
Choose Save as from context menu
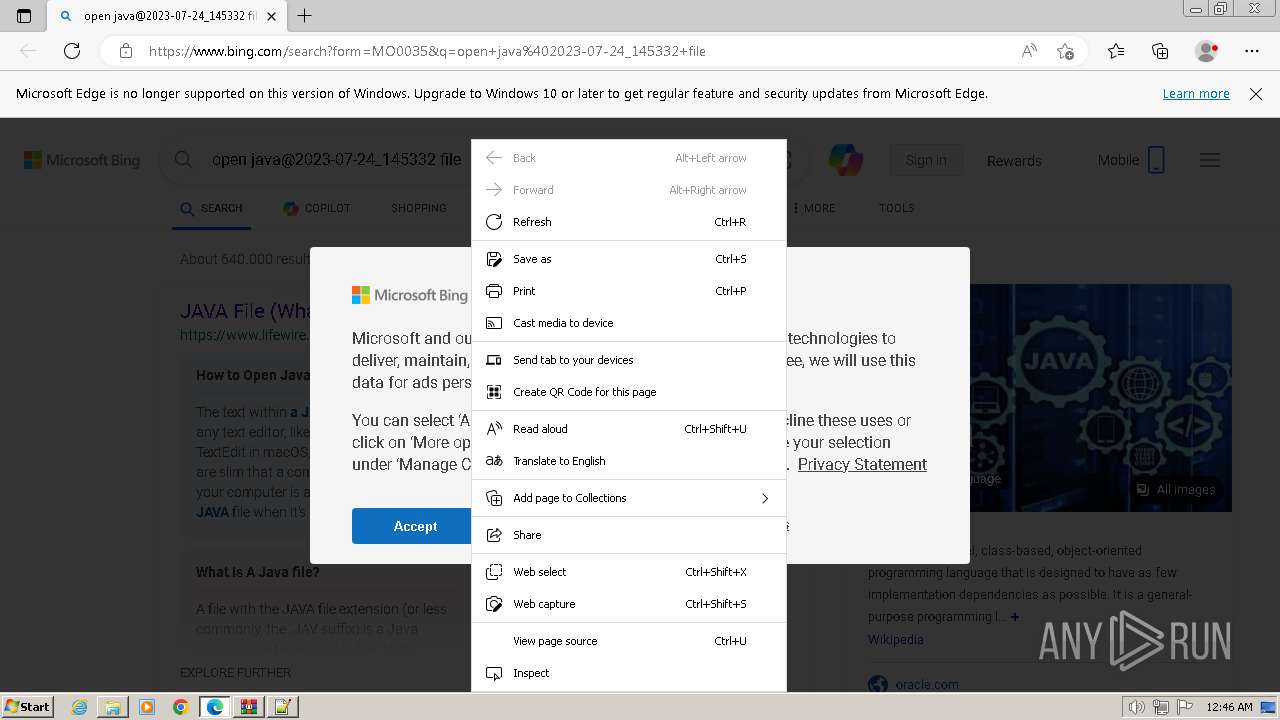pos(628,259)
